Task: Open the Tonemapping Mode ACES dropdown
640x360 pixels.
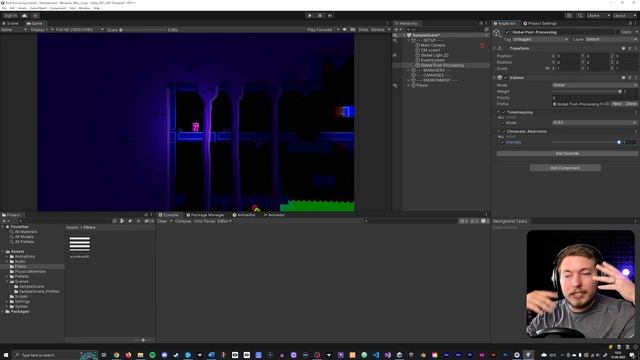Action: 595,122
